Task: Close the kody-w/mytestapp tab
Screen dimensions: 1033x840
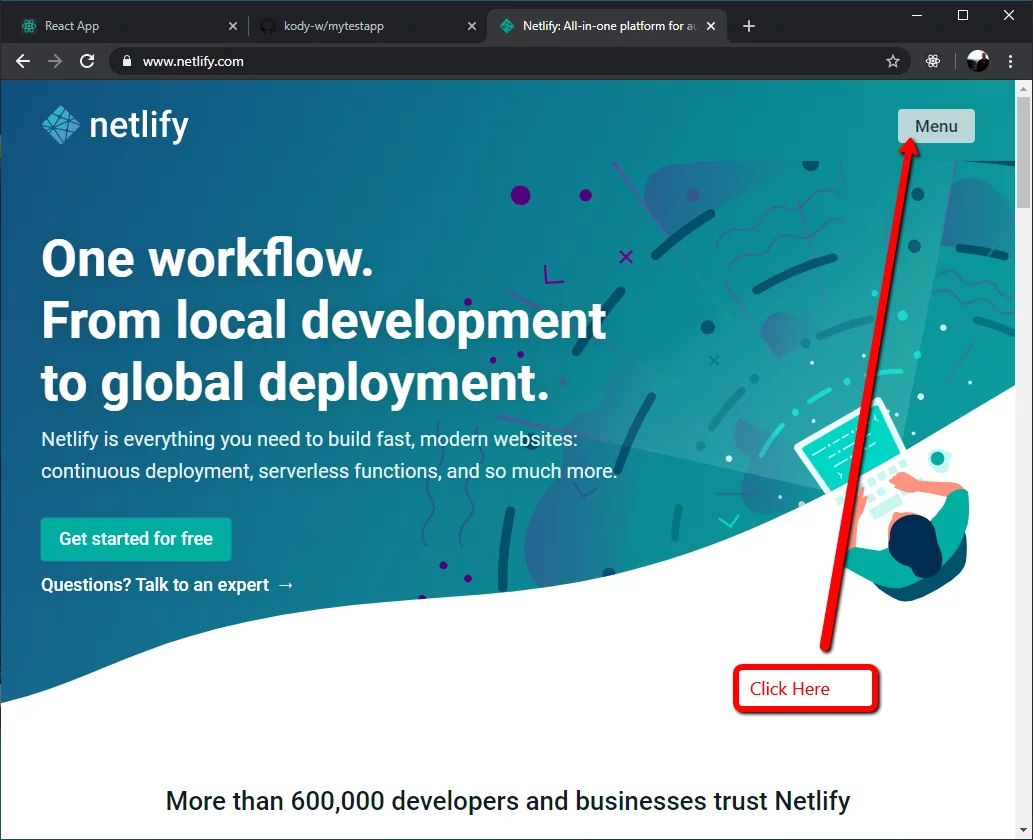Action: 472,26
